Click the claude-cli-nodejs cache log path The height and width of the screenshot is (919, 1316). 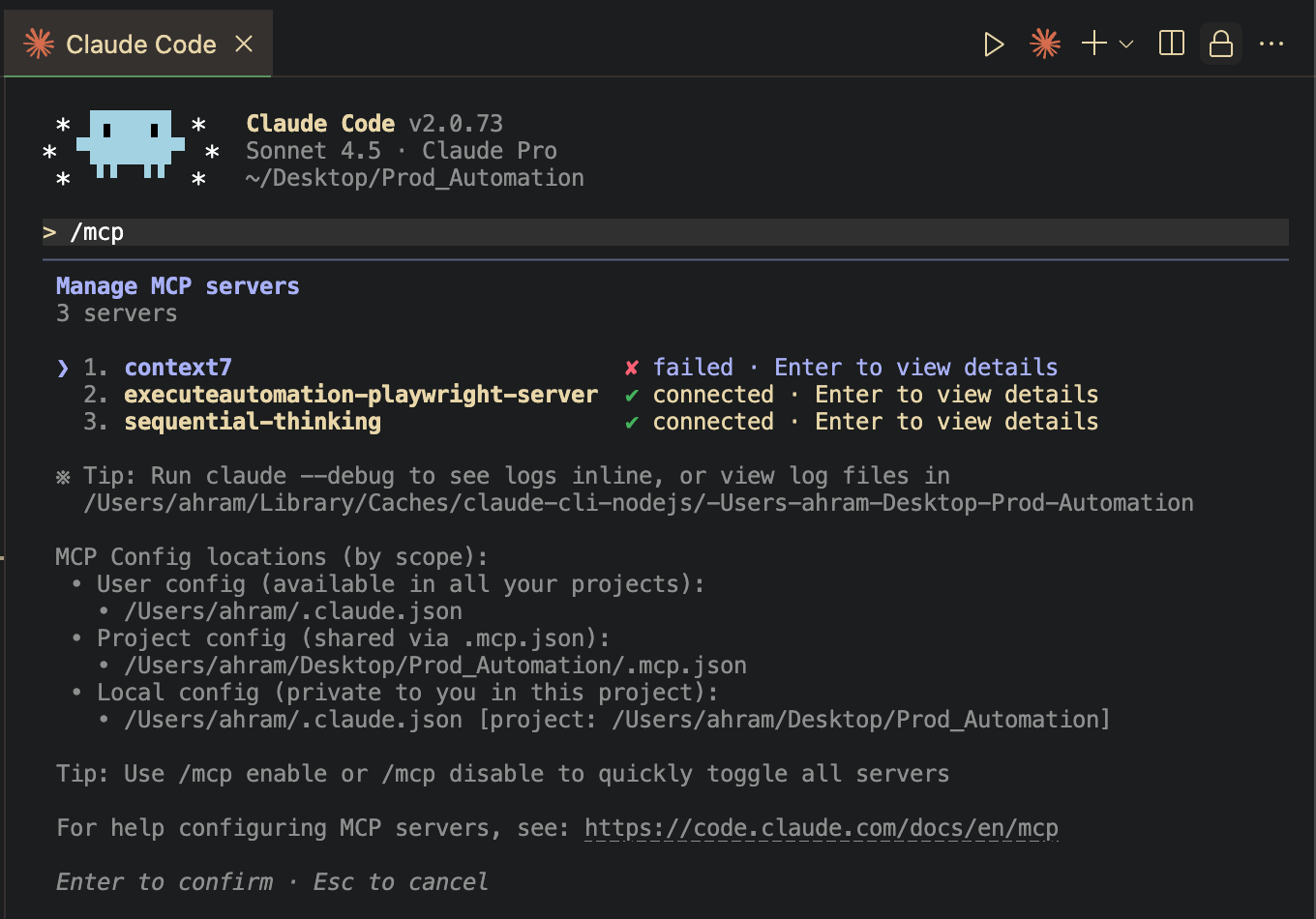[639, 503]
